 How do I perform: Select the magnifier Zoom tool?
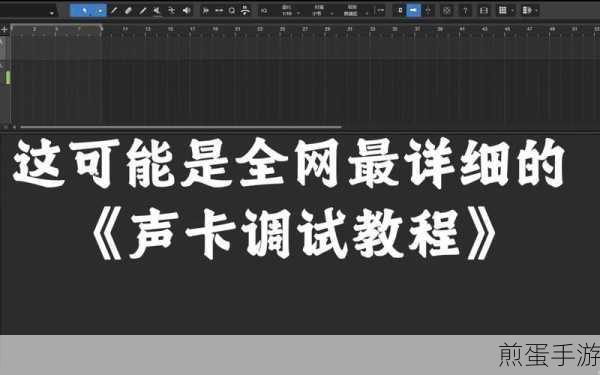pyautogui.click(x=232, y=11)
